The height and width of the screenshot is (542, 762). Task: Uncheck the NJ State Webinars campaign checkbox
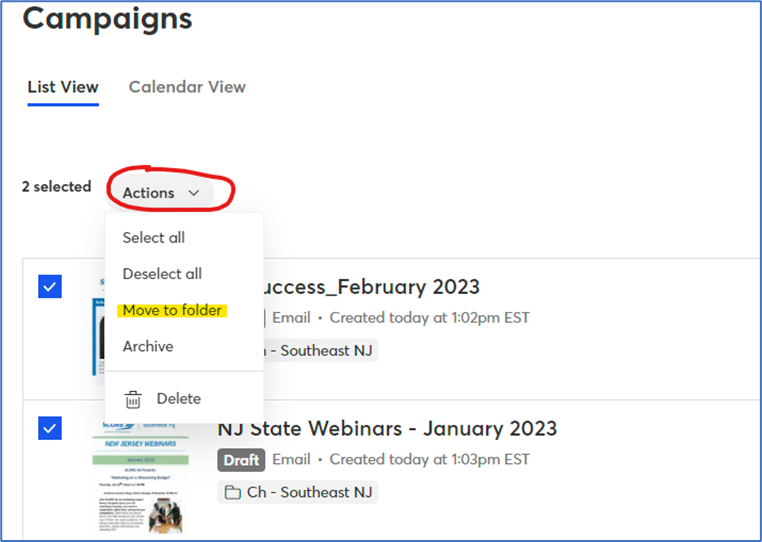click(50, 428)
